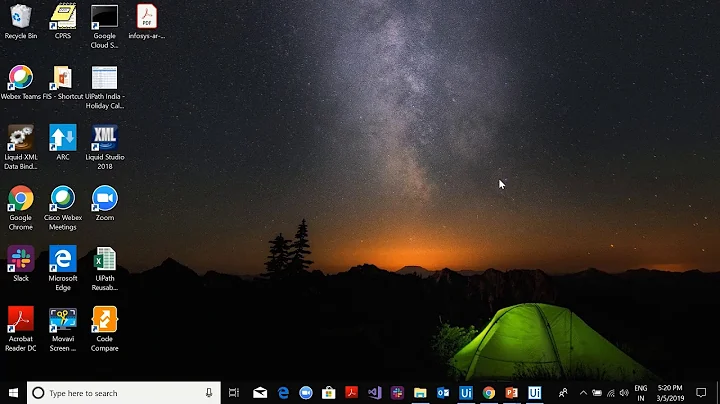Select the Google Chrome desktop icon
The image size is (720, 404).
[x=21, y=208]
